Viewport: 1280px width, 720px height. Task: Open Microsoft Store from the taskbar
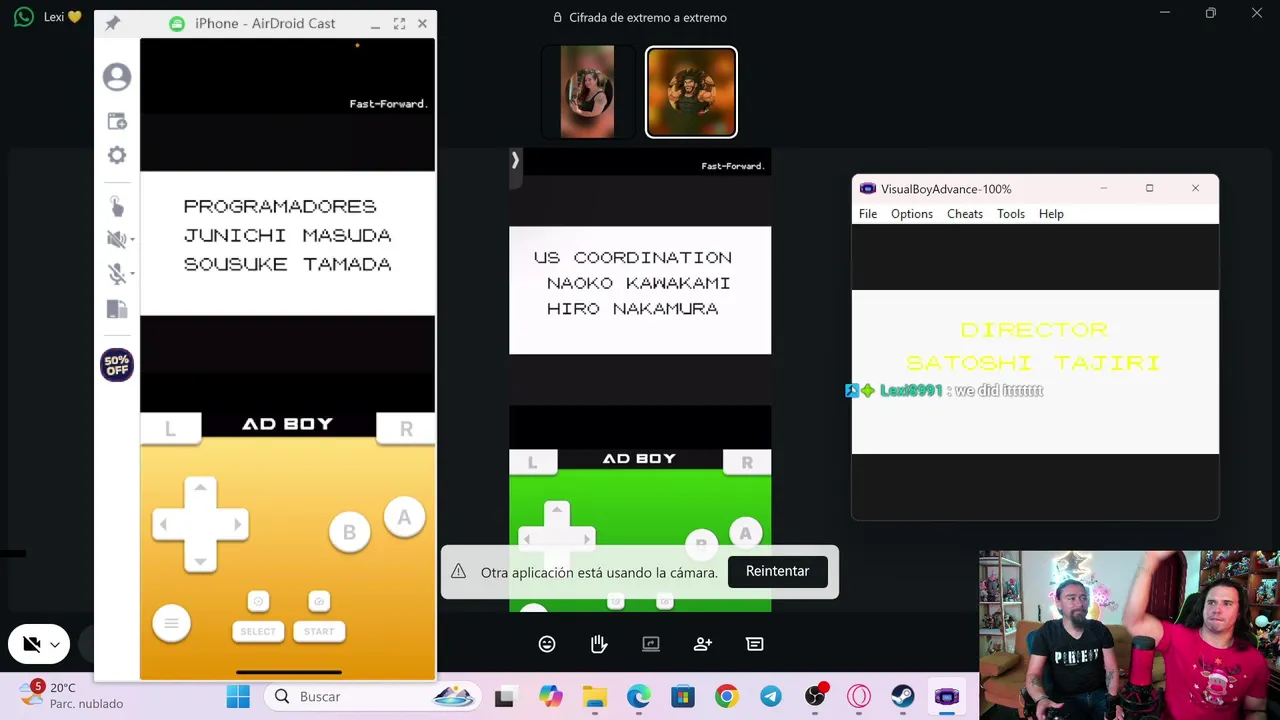[x=683, y=697]
